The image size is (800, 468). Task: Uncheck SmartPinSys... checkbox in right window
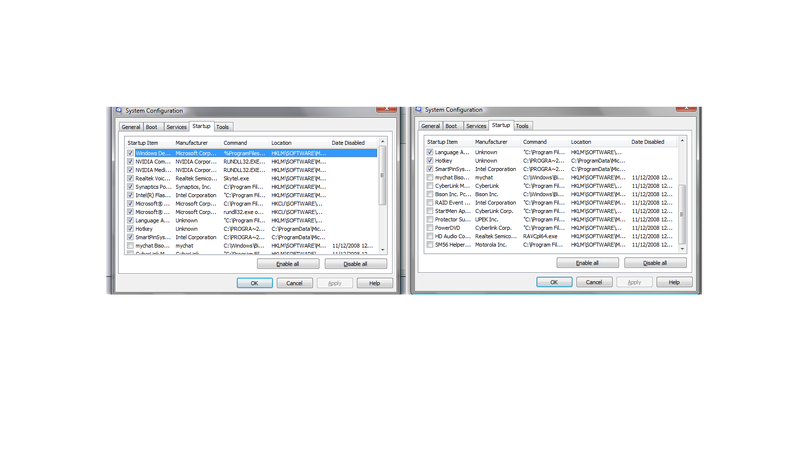430,169
